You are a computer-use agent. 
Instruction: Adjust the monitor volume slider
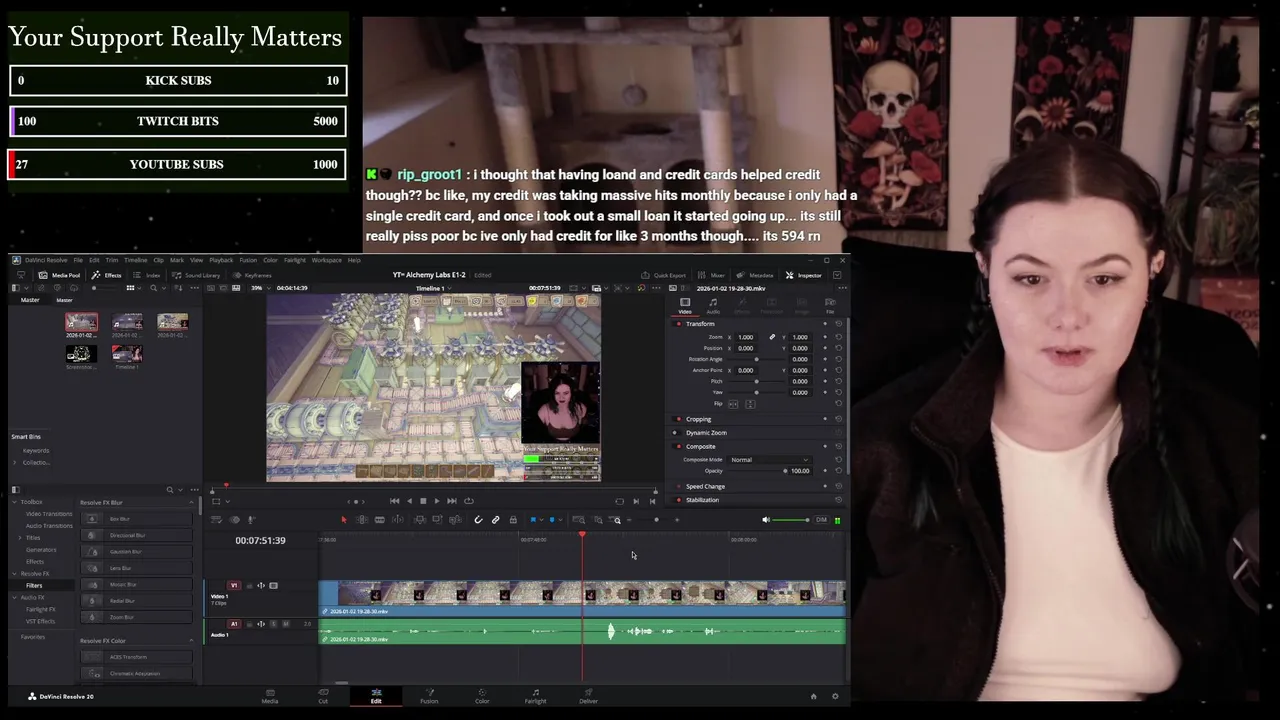pos(790,520)
